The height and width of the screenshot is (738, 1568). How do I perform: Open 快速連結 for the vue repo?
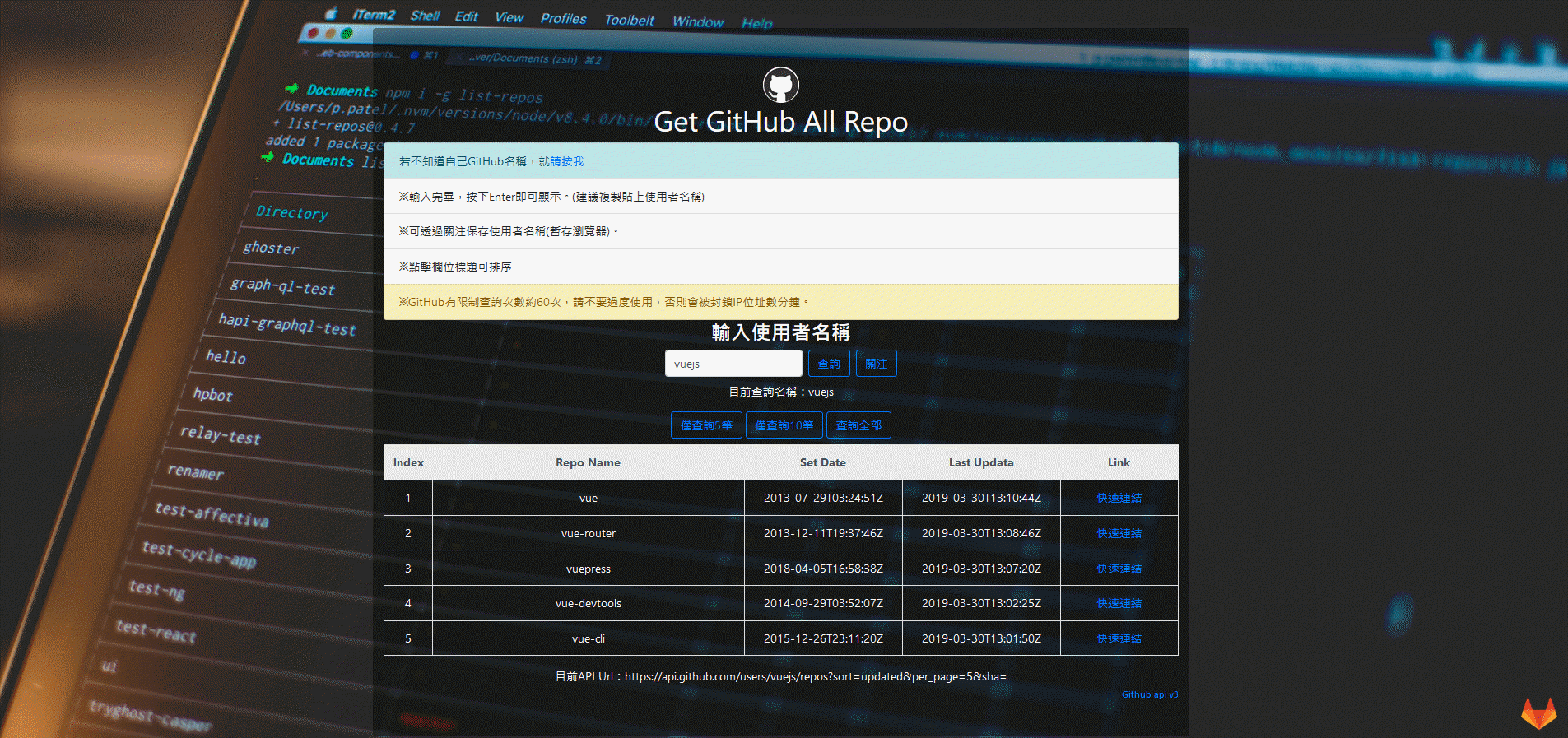pyautogui.click(x=1119, y=498)
